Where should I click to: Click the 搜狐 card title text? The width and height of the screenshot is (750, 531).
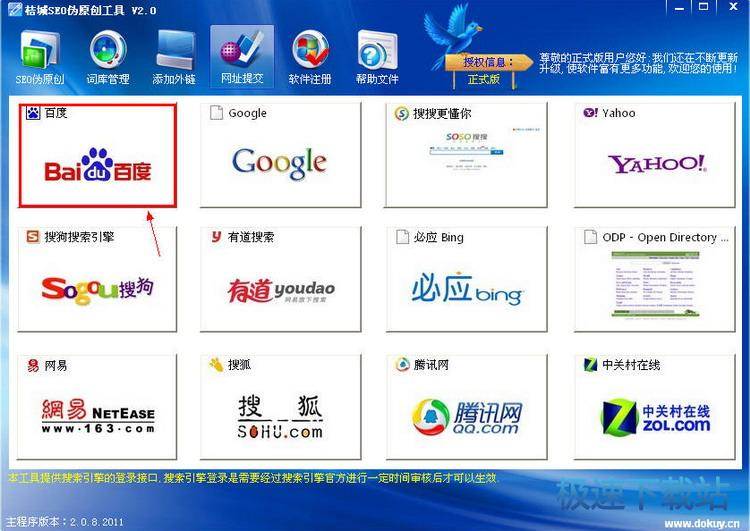239,365
